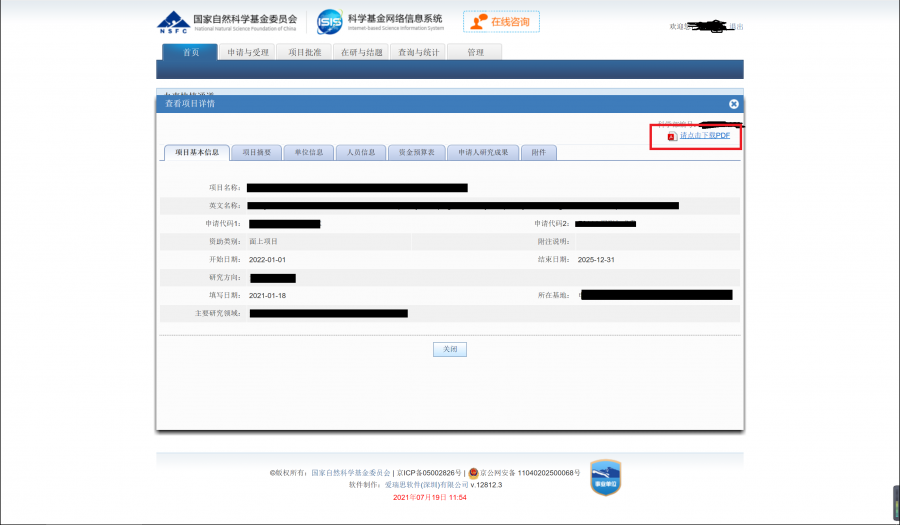
Task: Switch to the 项目摘要 tab
Action: tap(256, 153)
